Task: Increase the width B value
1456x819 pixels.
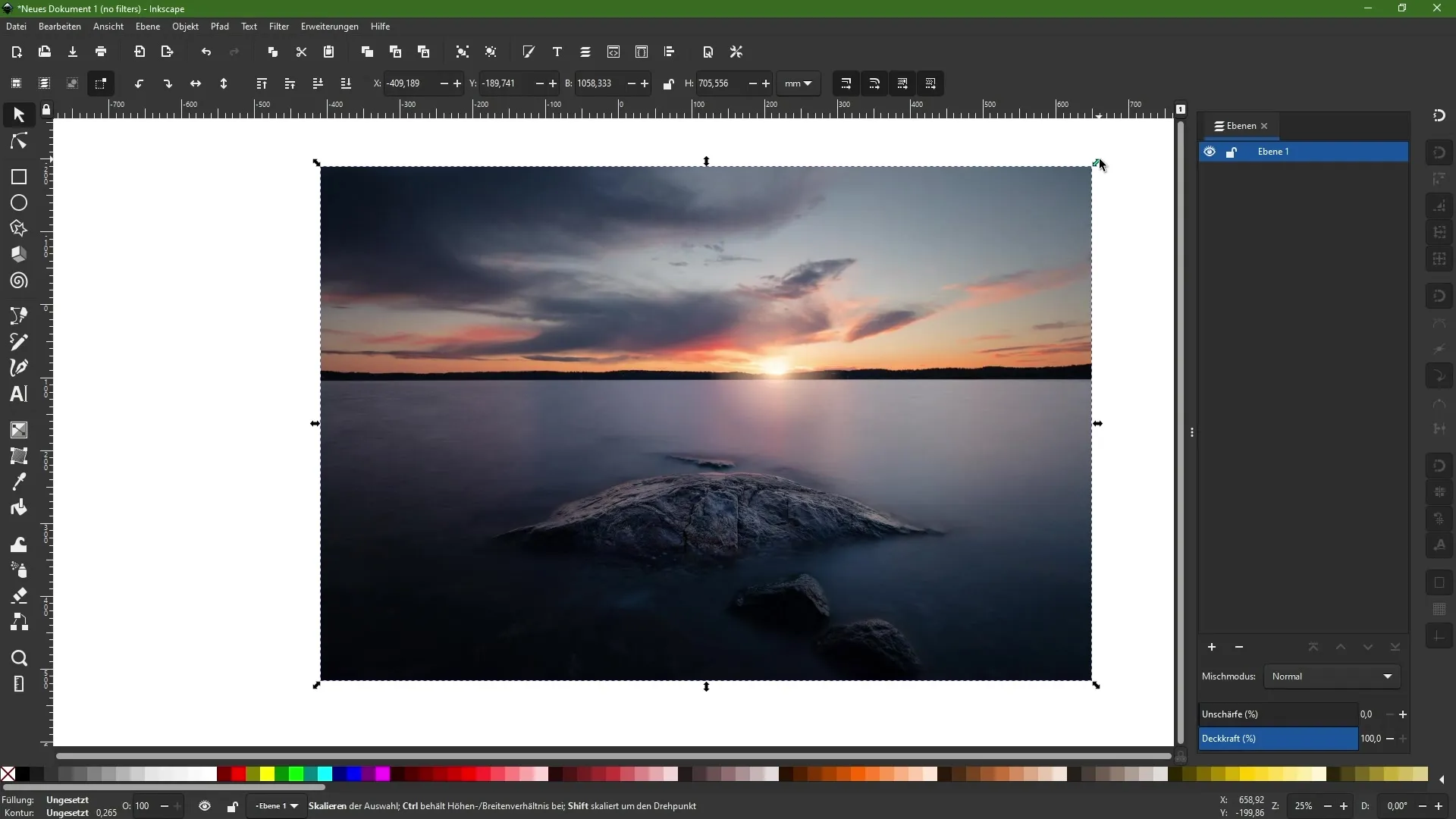Action: [x=645, y=83]
